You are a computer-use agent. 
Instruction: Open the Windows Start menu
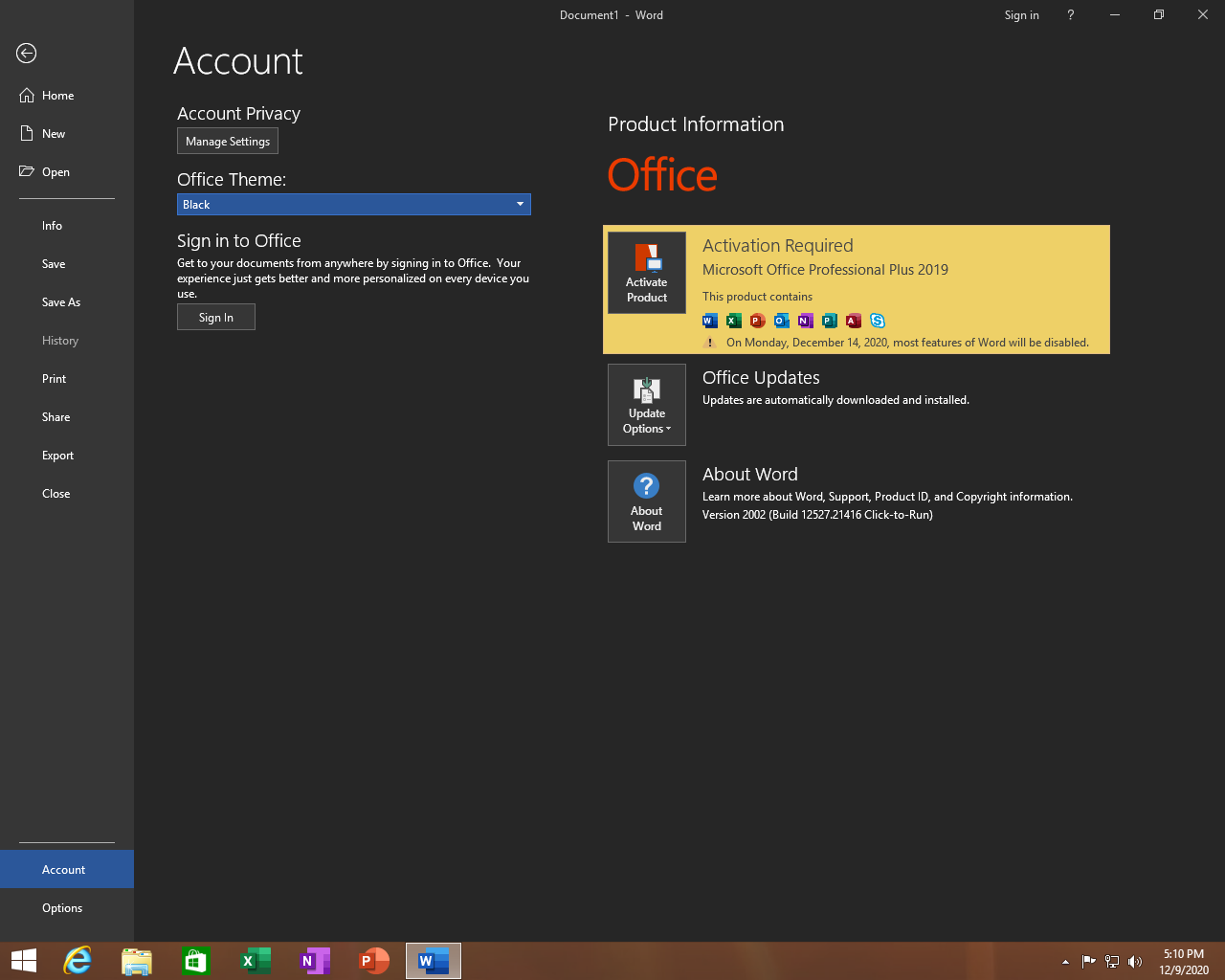click(24, 961)
